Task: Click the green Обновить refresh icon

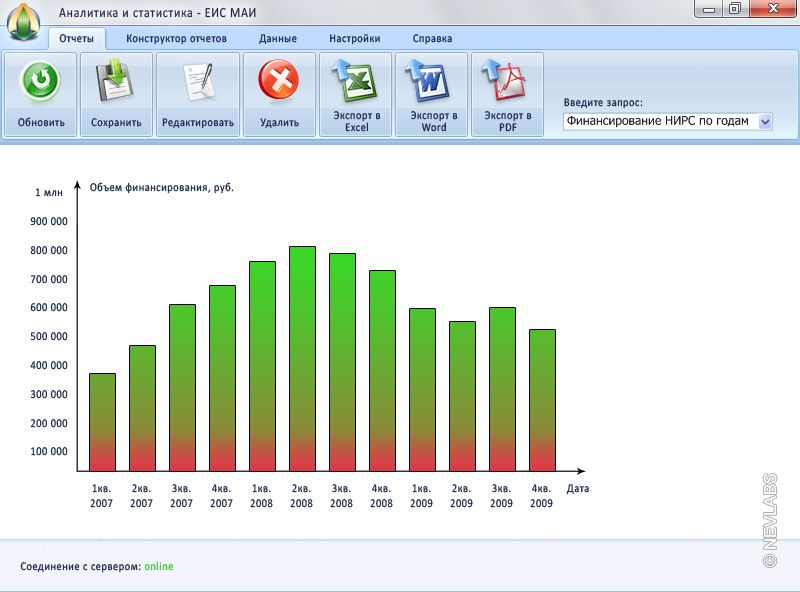Action: (40, 81)
